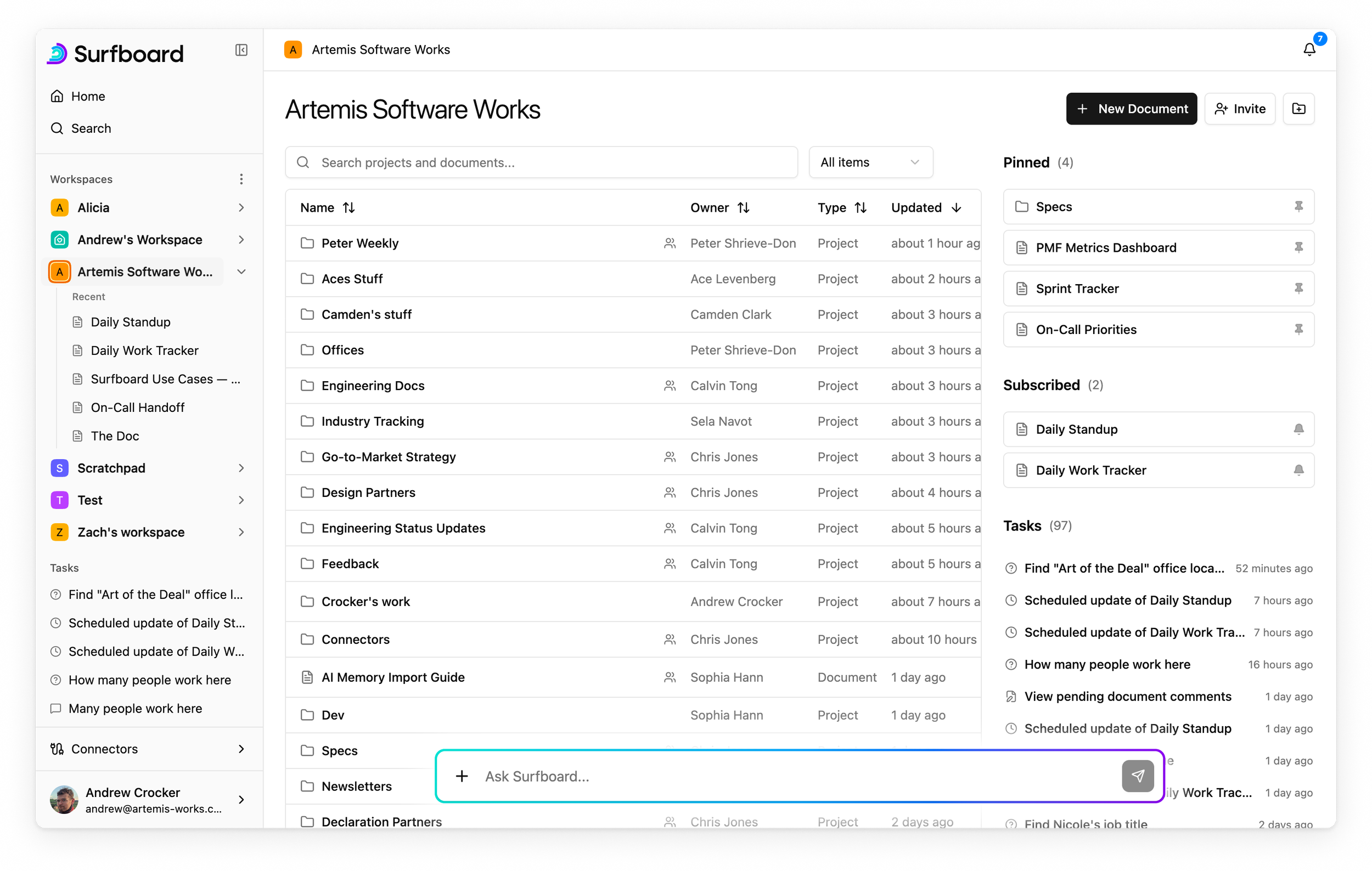Open notifications bell with badge 7
Viewport: 1372px width, 871px height.
(1309, 49)
